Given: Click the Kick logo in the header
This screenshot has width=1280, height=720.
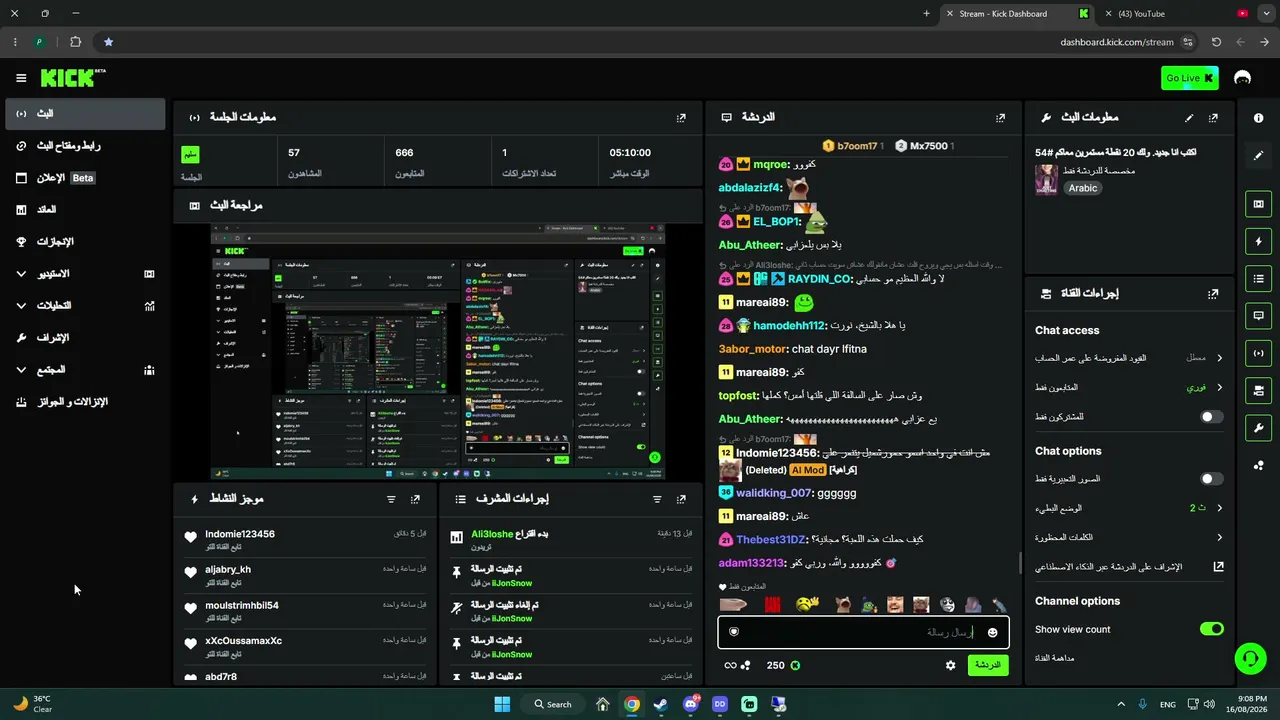Looking at the screenshot, I should [x=71, y=78].
